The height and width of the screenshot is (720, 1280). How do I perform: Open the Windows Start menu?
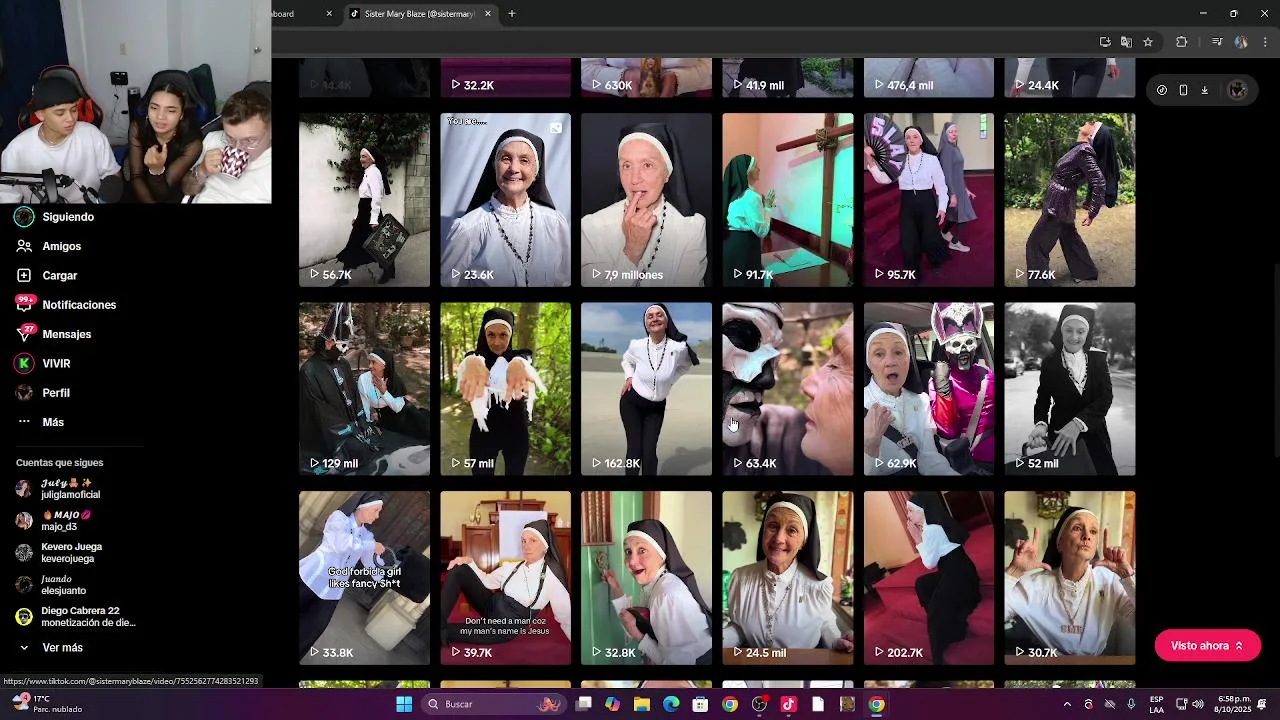(404, 704)
